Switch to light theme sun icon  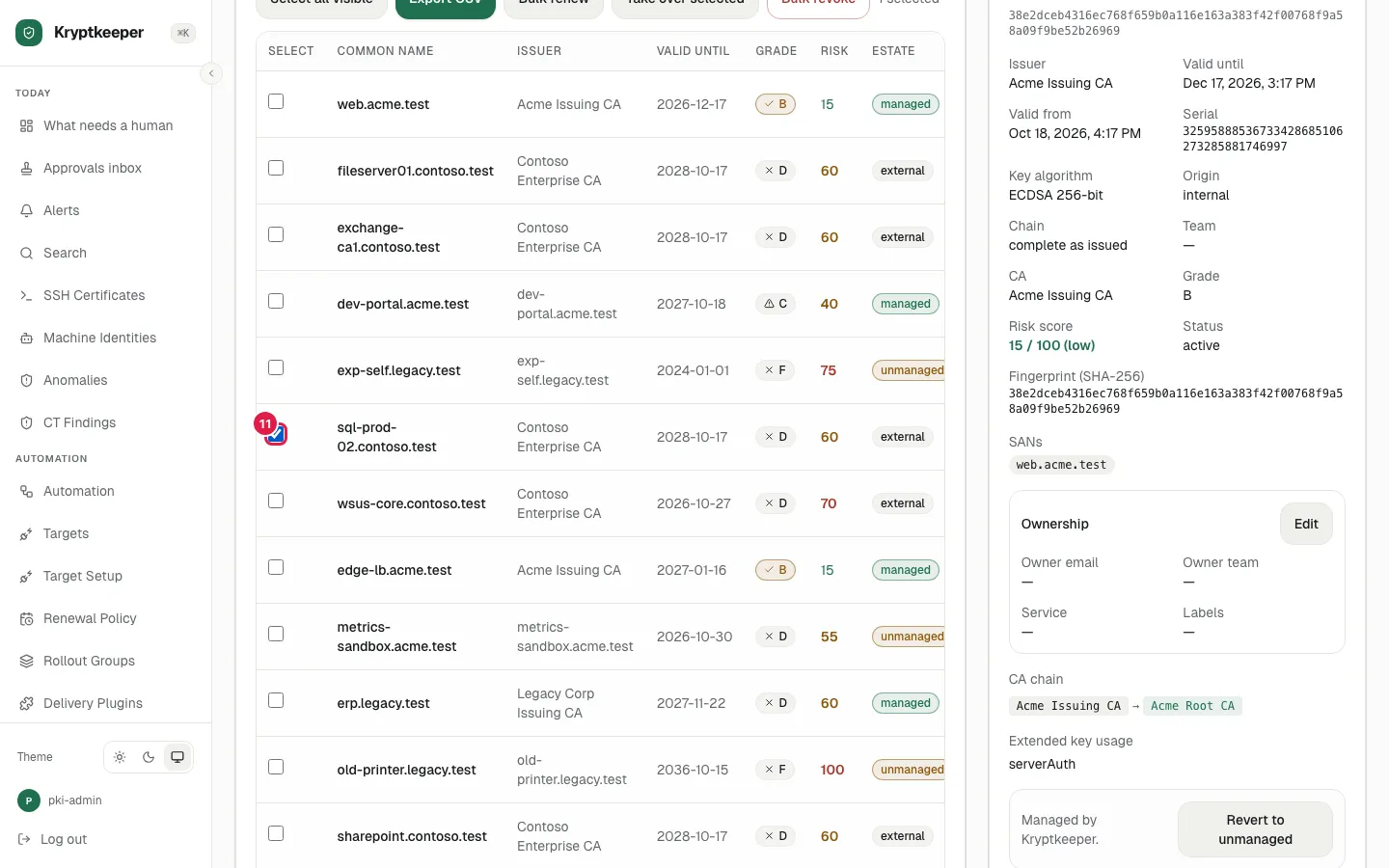(120, 757)
